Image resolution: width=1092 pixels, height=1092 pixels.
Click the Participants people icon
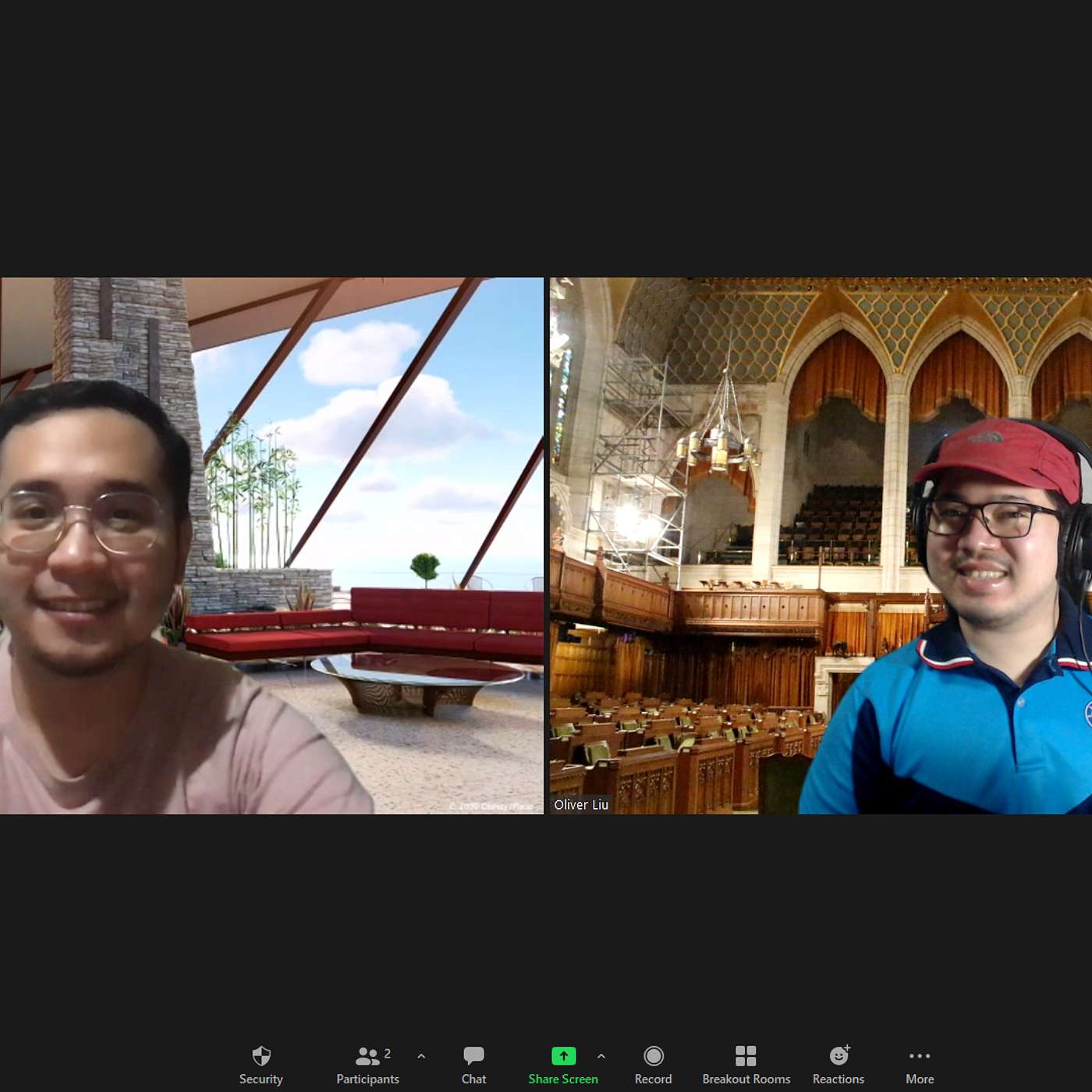pos(367,1055)
